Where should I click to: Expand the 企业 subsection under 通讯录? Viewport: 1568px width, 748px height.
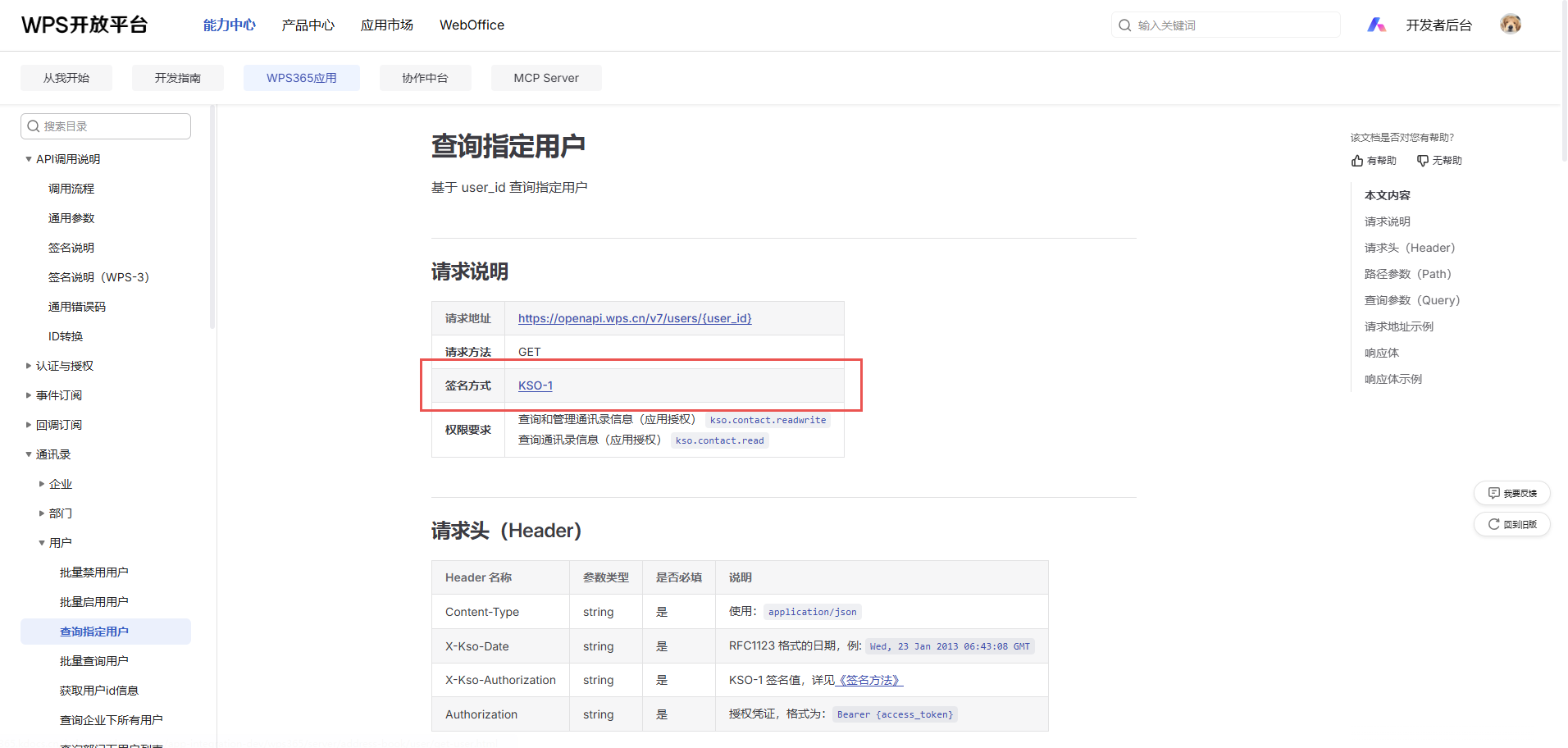tap(42, 484)
